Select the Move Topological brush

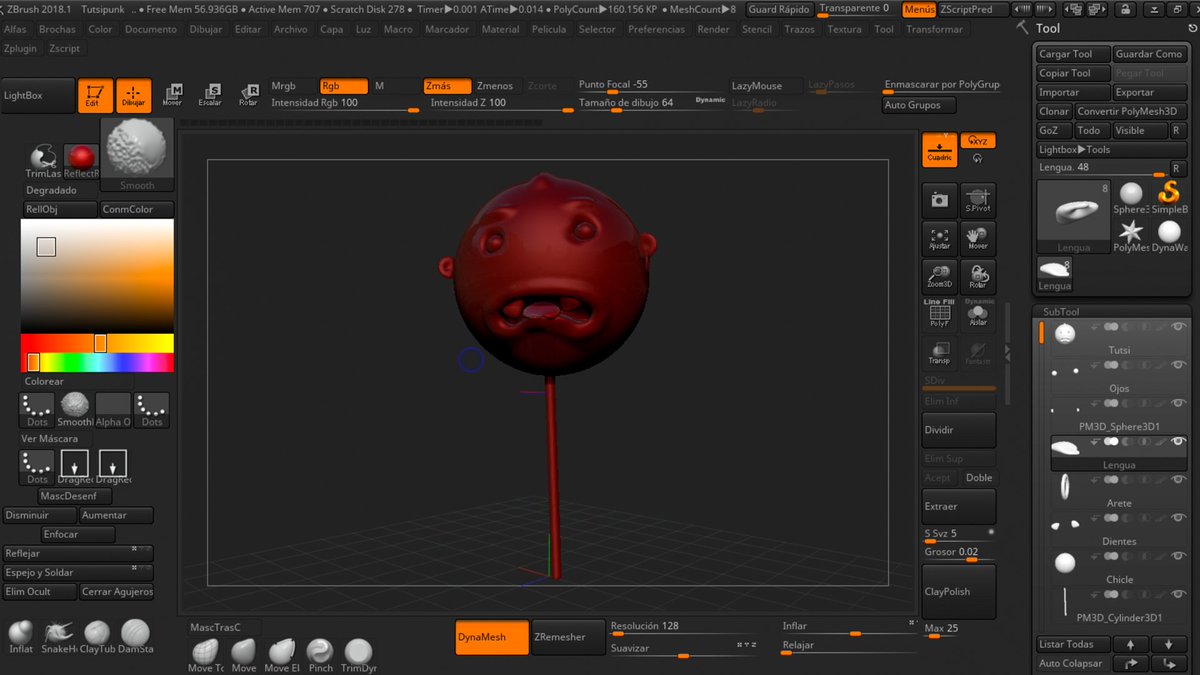coord(206,656)
